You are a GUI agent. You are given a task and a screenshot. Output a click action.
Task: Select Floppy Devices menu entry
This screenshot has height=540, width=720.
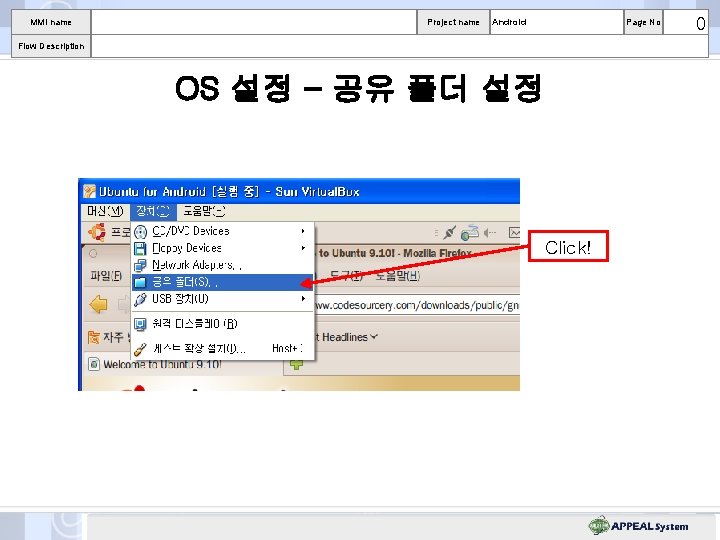click(223, 248)
